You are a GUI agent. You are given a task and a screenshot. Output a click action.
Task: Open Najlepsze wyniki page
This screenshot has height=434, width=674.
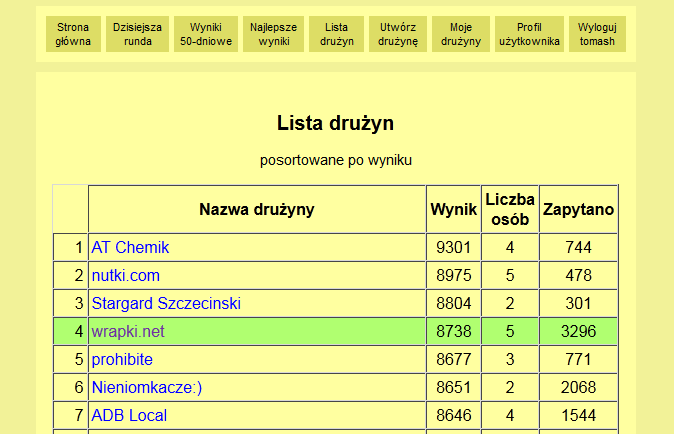coord(273,34)
